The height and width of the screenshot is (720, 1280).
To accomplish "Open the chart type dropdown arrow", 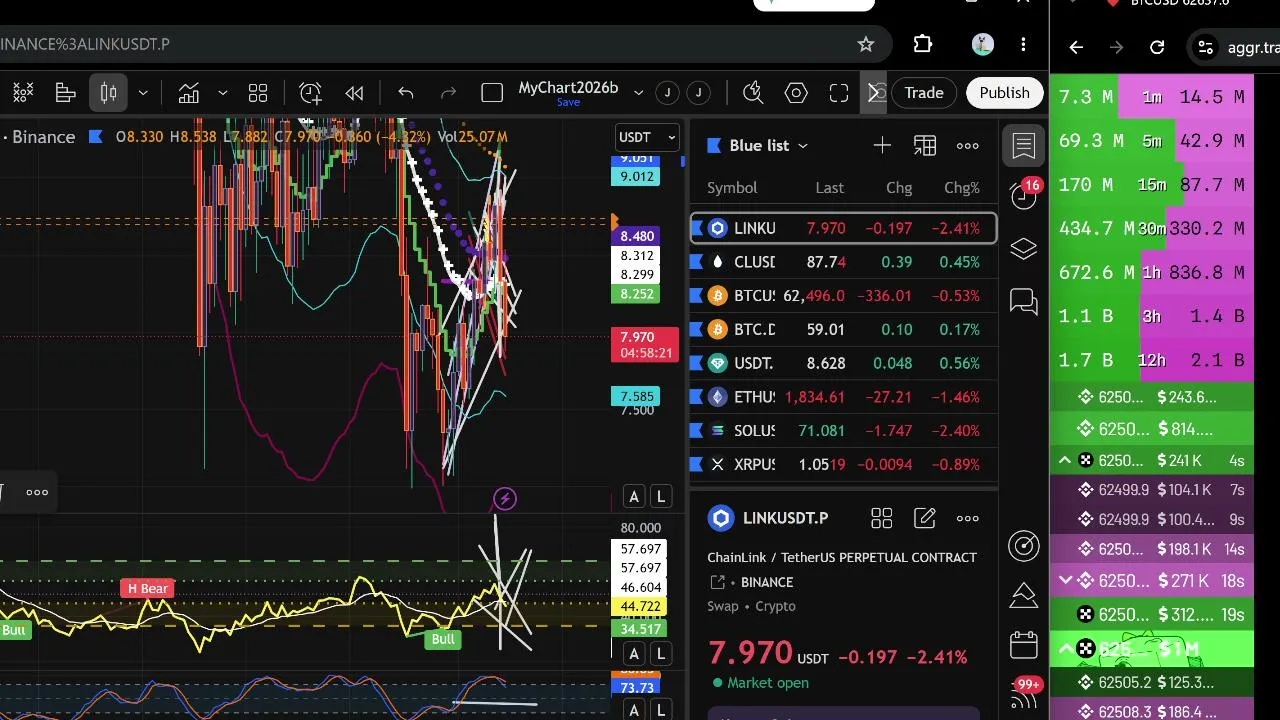I will click(x=143, y=93).
